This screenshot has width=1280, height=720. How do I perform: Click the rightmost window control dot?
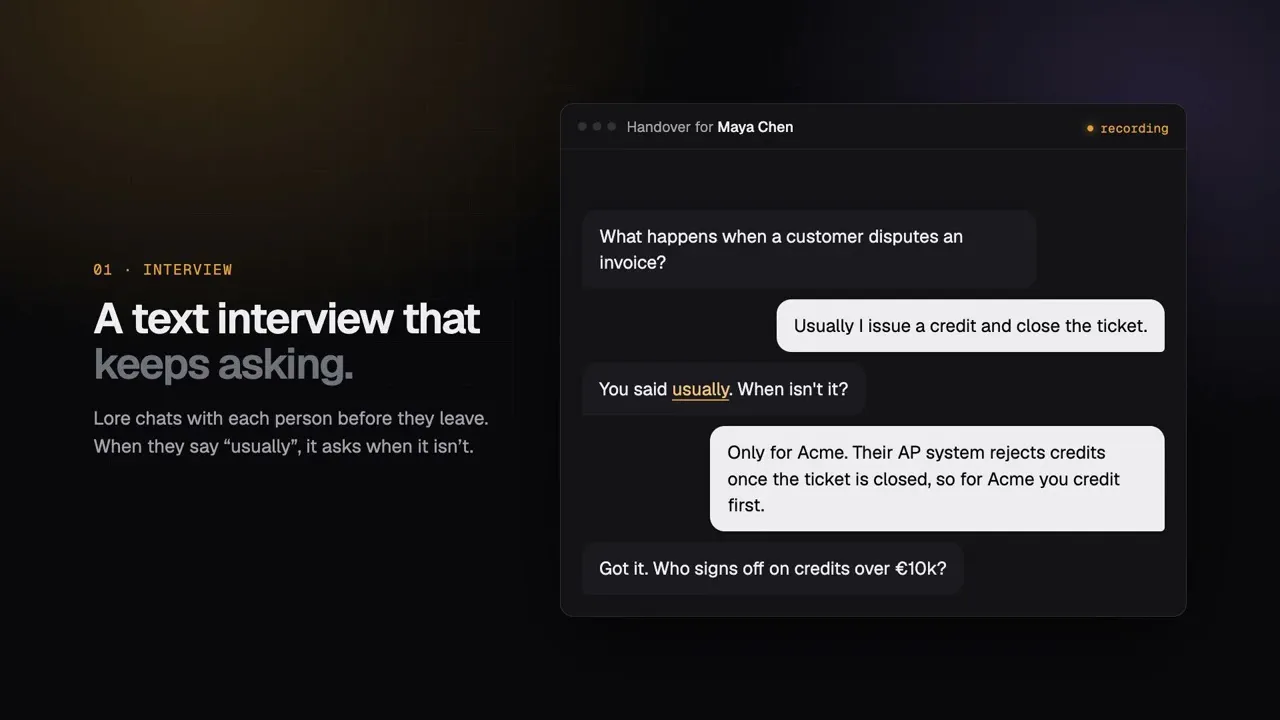coord(612,127)
